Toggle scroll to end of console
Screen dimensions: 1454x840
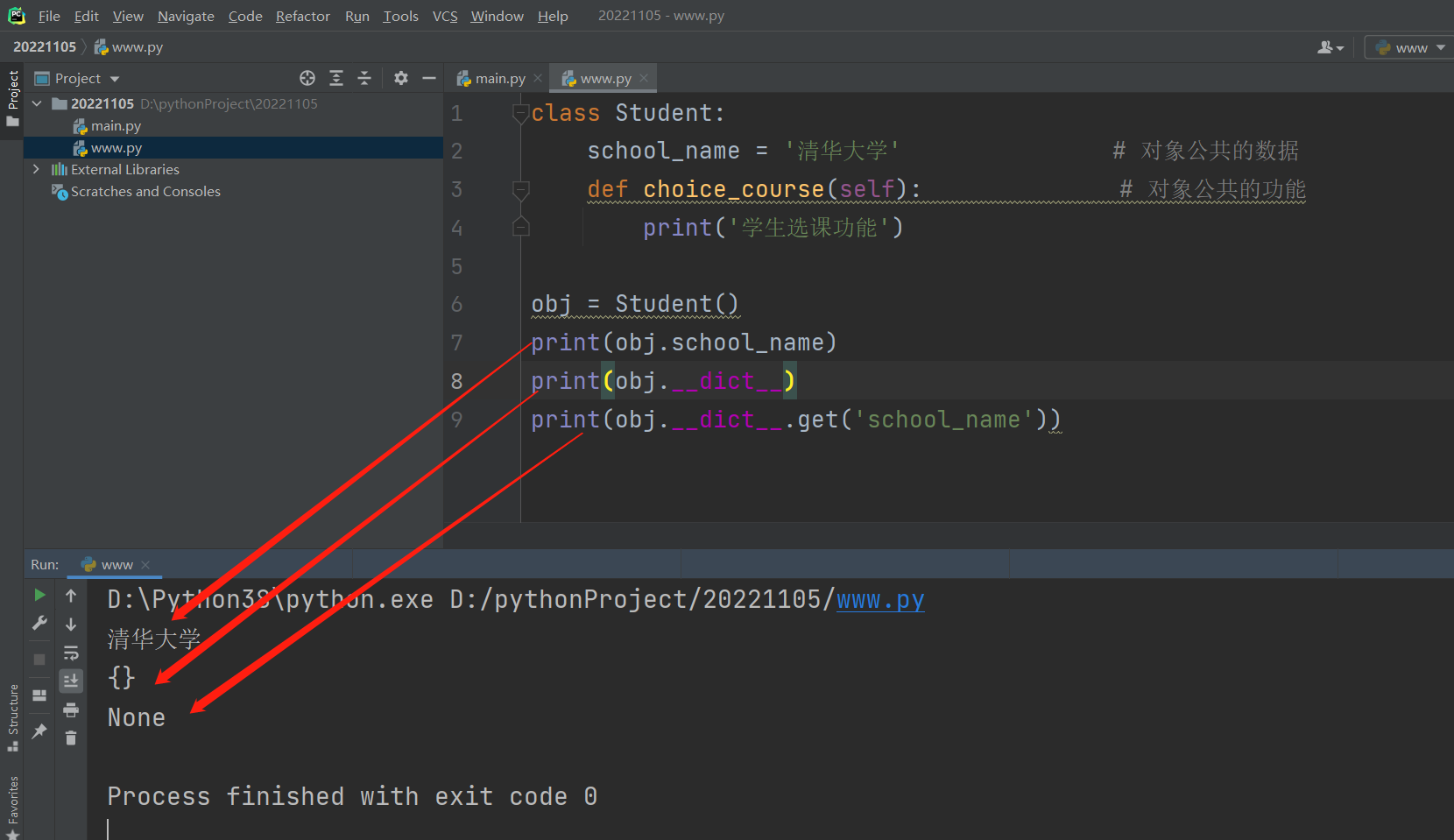71,681
